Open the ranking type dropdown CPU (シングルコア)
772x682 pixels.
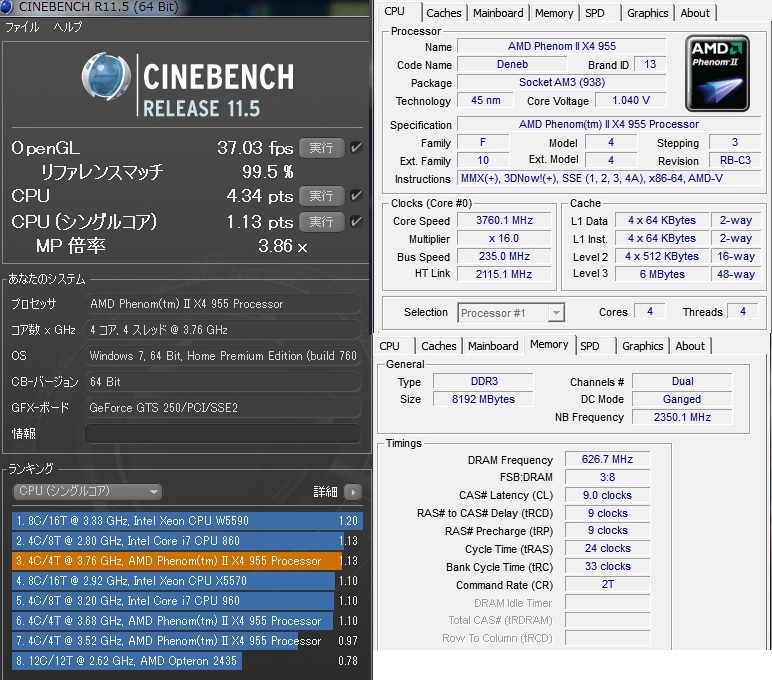(87, 491)
